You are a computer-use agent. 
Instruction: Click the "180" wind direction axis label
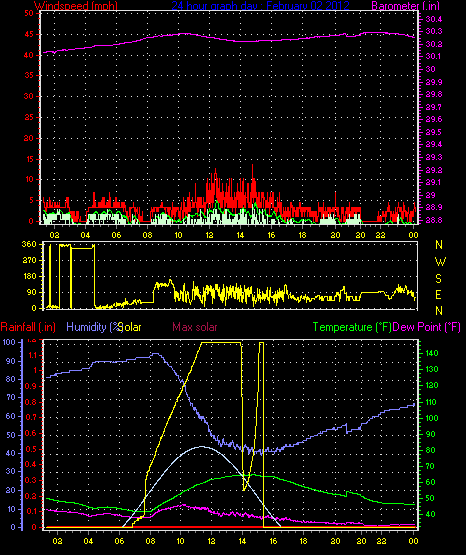(29, 276)
